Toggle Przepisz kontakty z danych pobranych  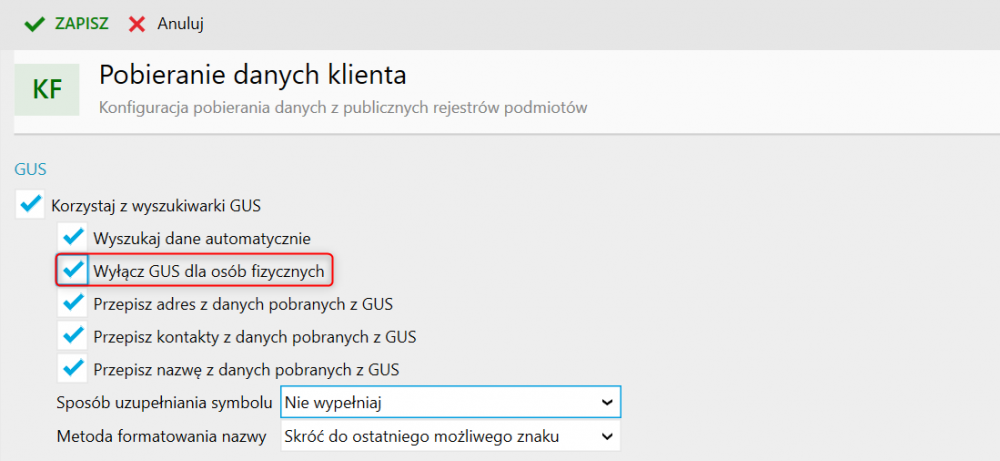tap(72, 335)
